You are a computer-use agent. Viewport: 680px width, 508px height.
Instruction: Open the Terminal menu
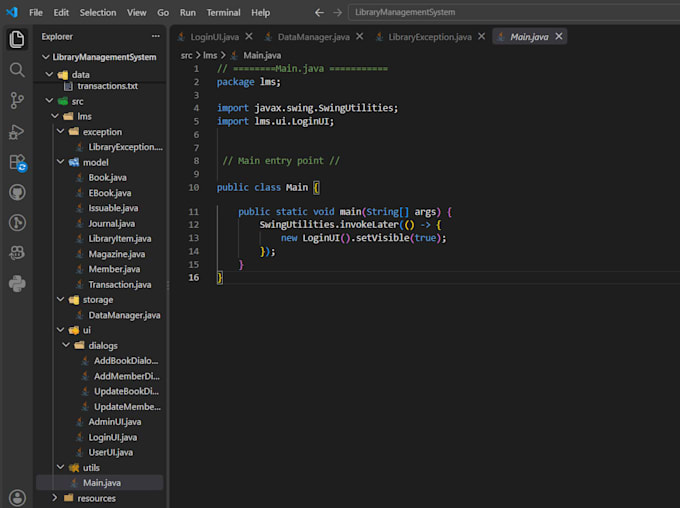(x=223, y=13)
